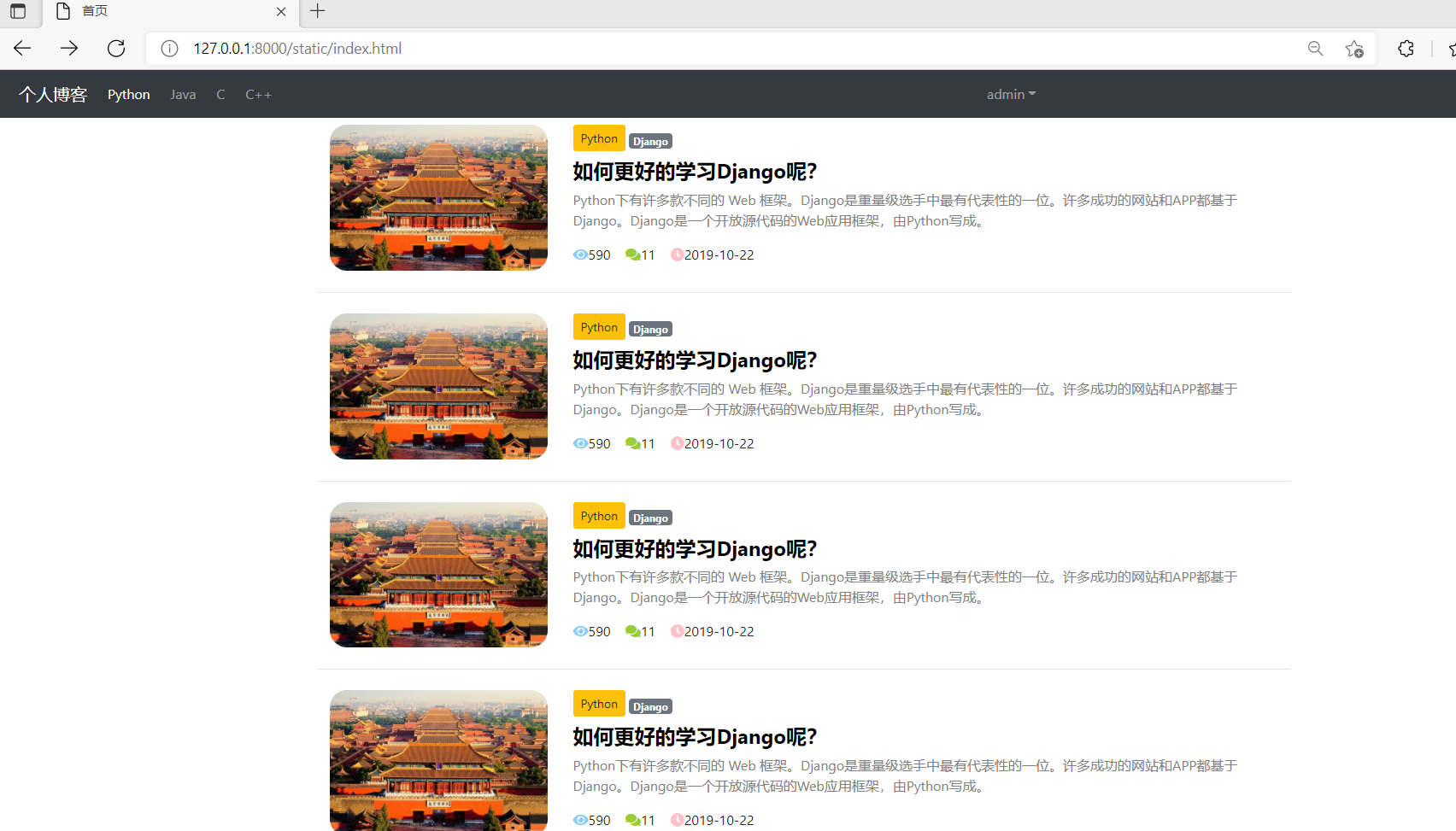Click the first article's summary paragraph
Image resolution: width=1456 pixels, height=831 pixels.
[906, 211]
